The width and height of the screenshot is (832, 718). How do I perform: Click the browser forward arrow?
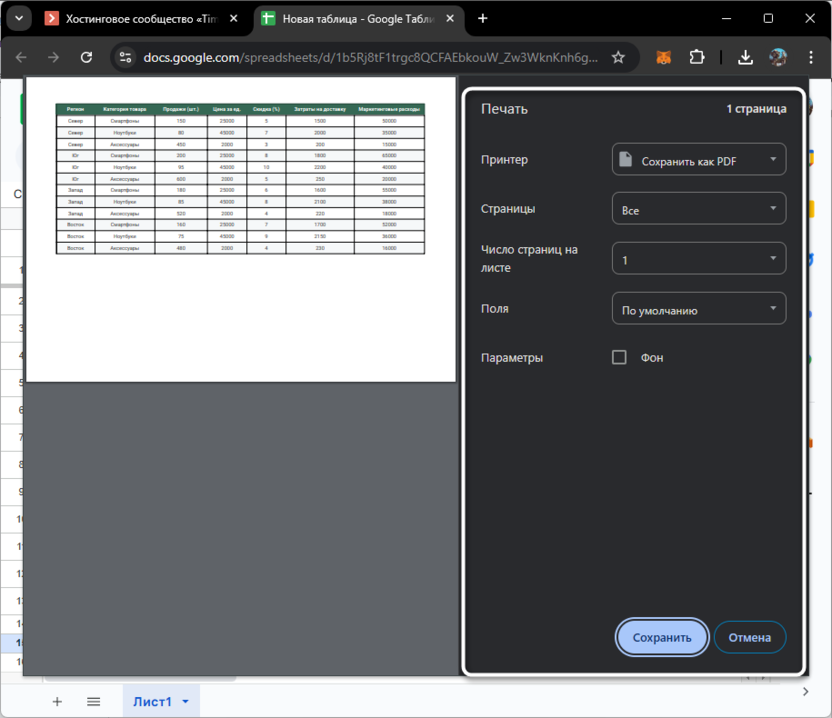pos(54,57)
